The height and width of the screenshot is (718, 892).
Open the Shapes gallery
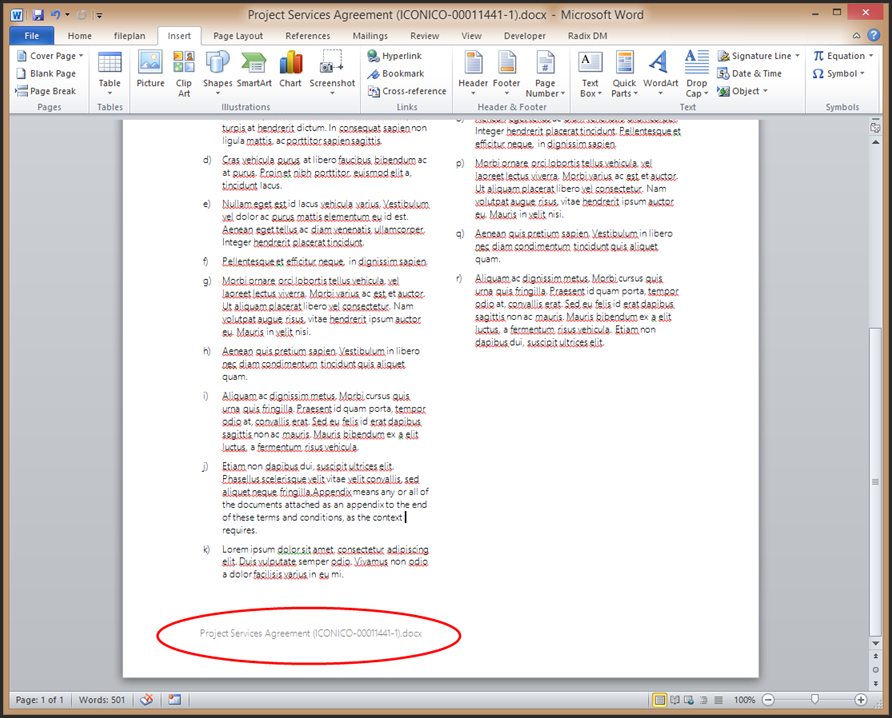(x=217, y=73)
